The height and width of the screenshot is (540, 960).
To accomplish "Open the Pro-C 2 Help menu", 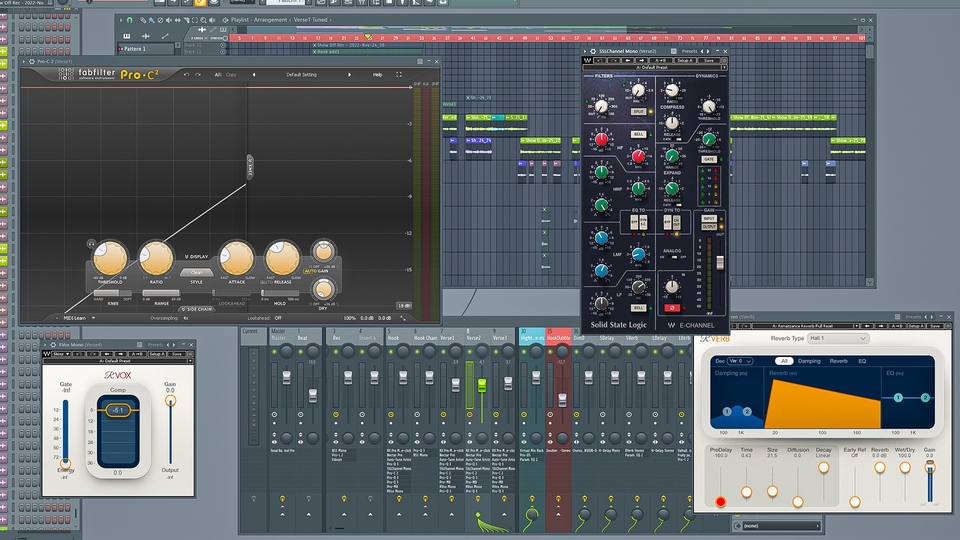I will [x=377, y=75].
